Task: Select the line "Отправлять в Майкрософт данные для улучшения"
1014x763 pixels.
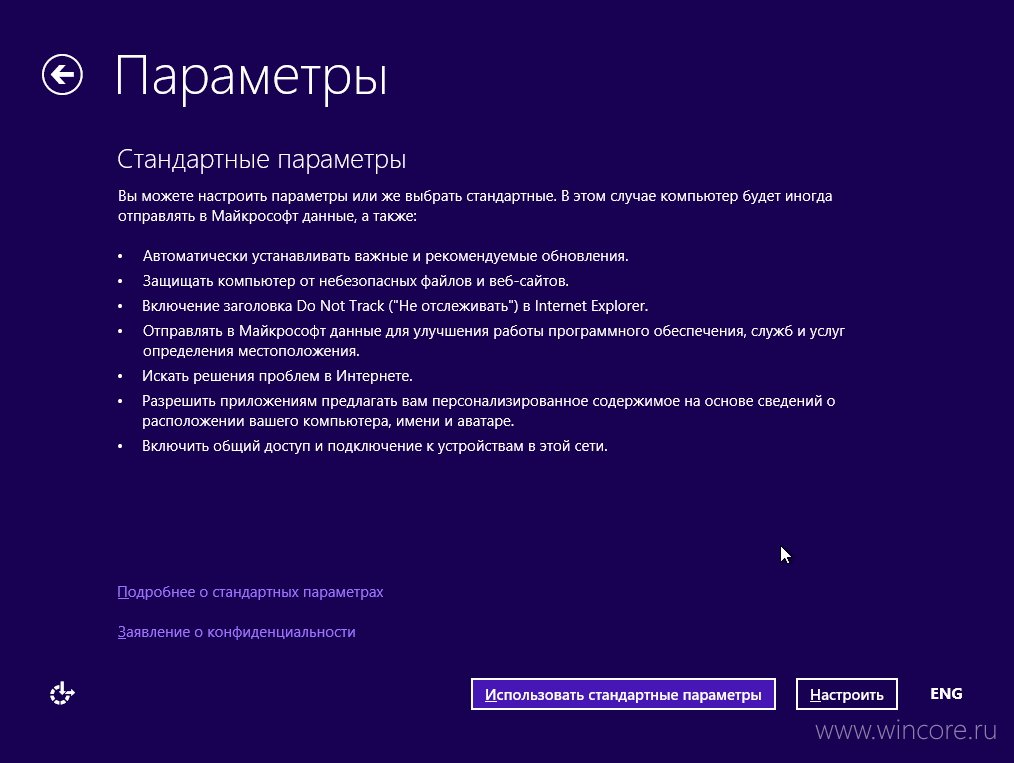Action: click(493, 341)
